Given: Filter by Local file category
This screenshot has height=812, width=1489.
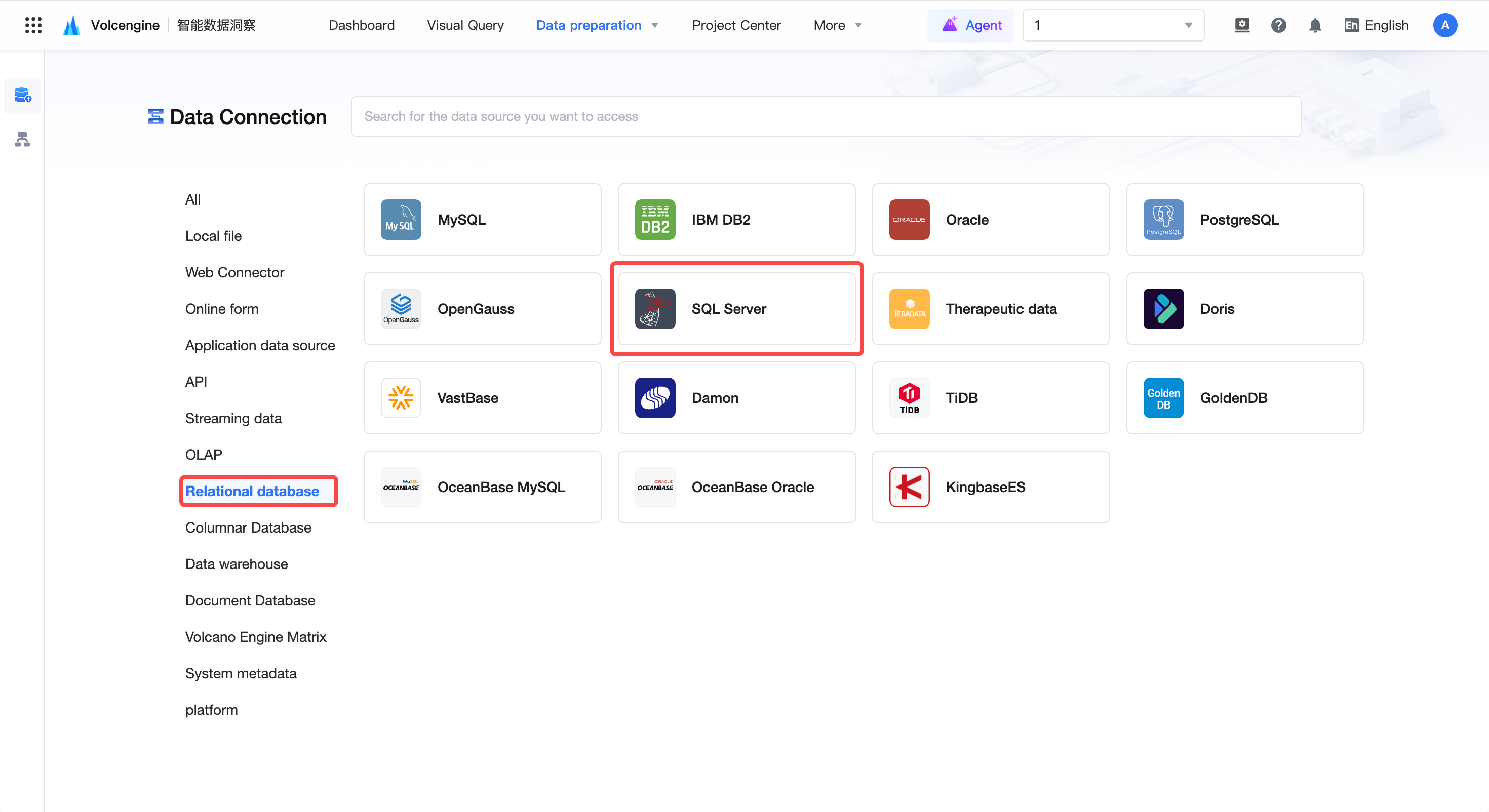Looking at the screenshot, I should (213, 236).
